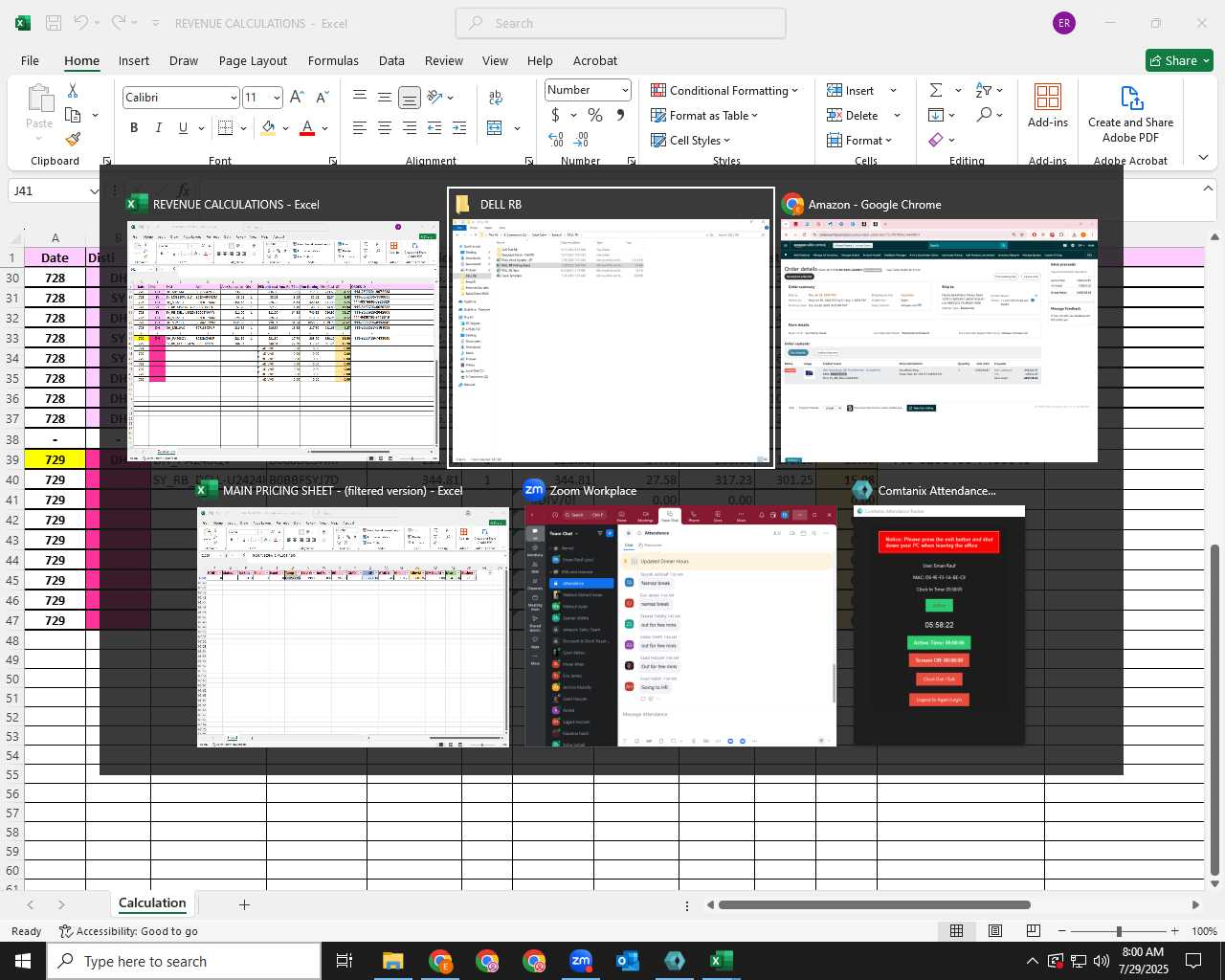Expand Format as Table menu
This screenshot has width=1225, height=980.
pos(704,115)
